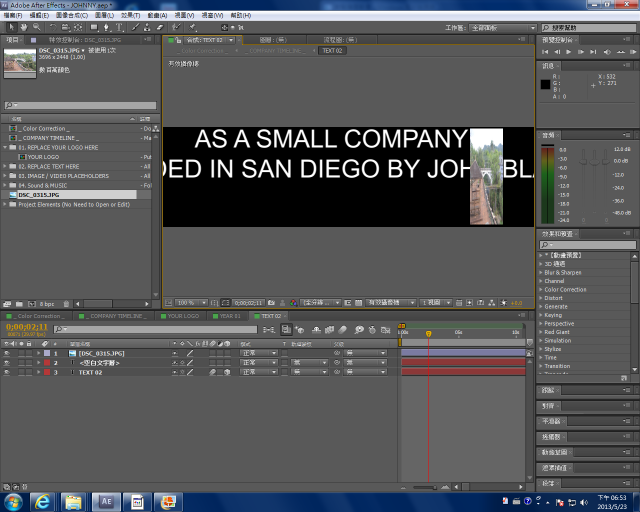Click the TEXT 02 breadcrumb in viewer
This screenshot has height=512, width=640.
(x=332, y=51)
